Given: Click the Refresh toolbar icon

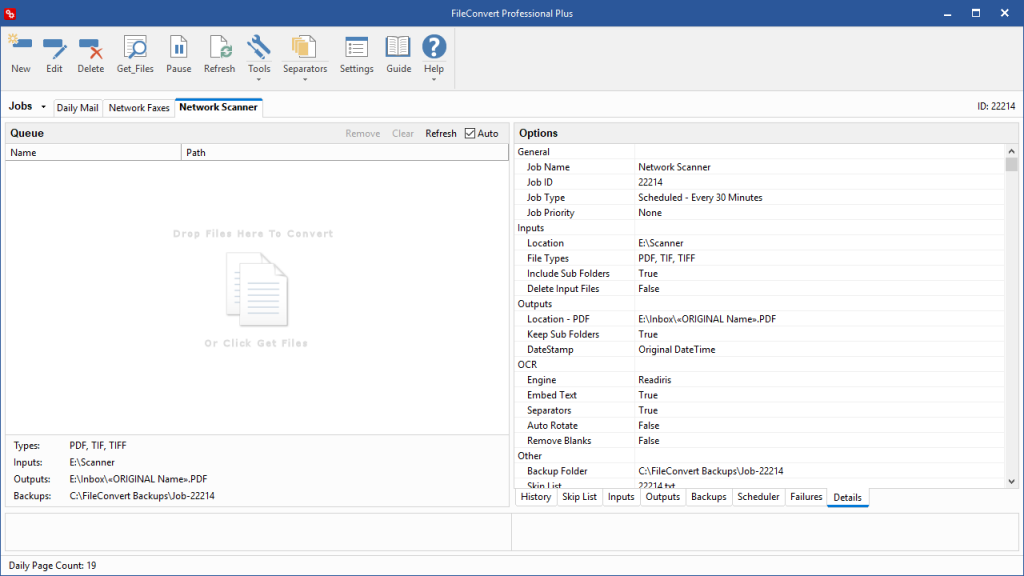Looking at the screenshot, I should point(219,47).
